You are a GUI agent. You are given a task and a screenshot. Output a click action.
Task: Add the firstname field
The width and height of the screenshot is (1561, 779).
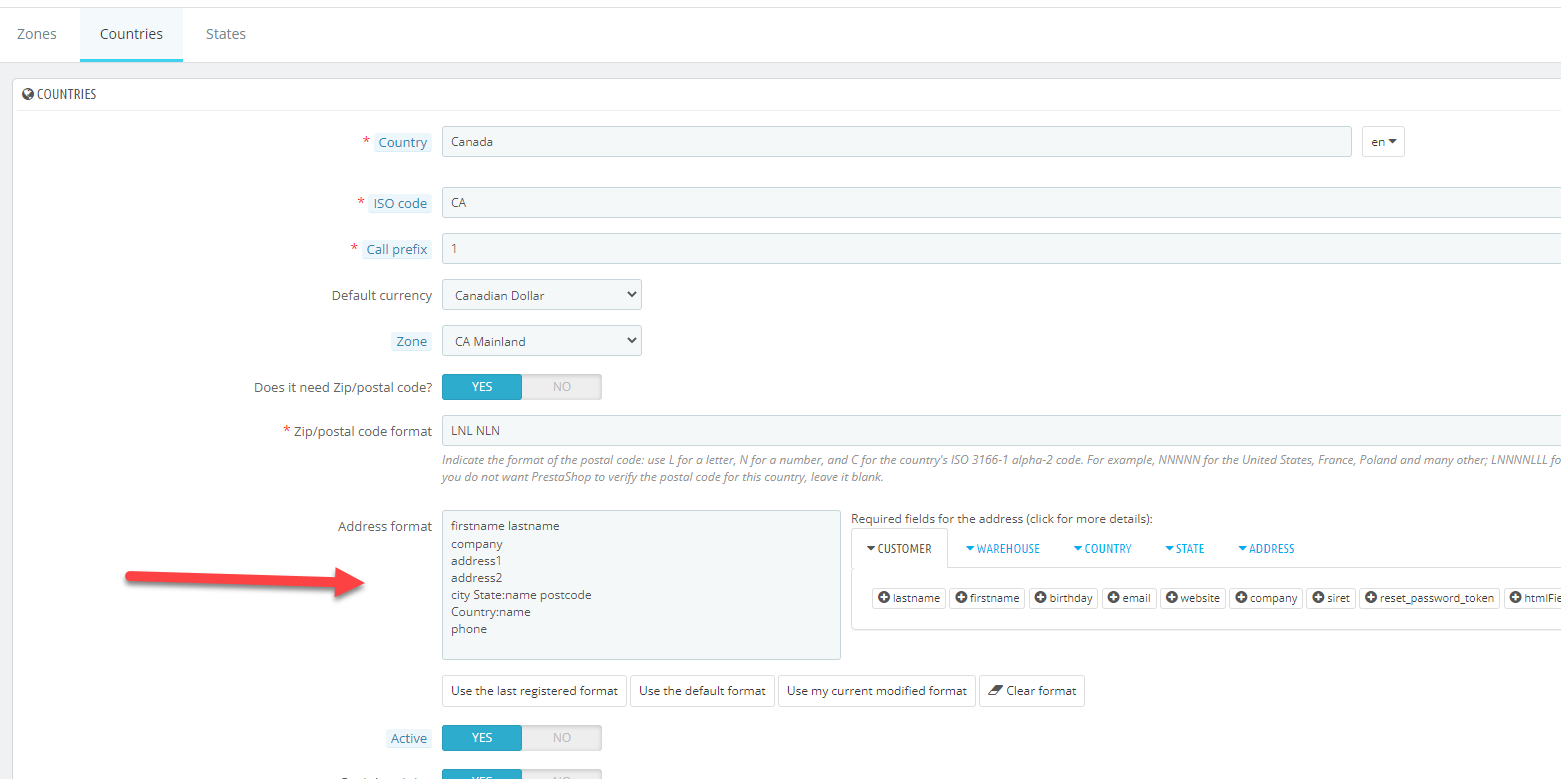987,598
